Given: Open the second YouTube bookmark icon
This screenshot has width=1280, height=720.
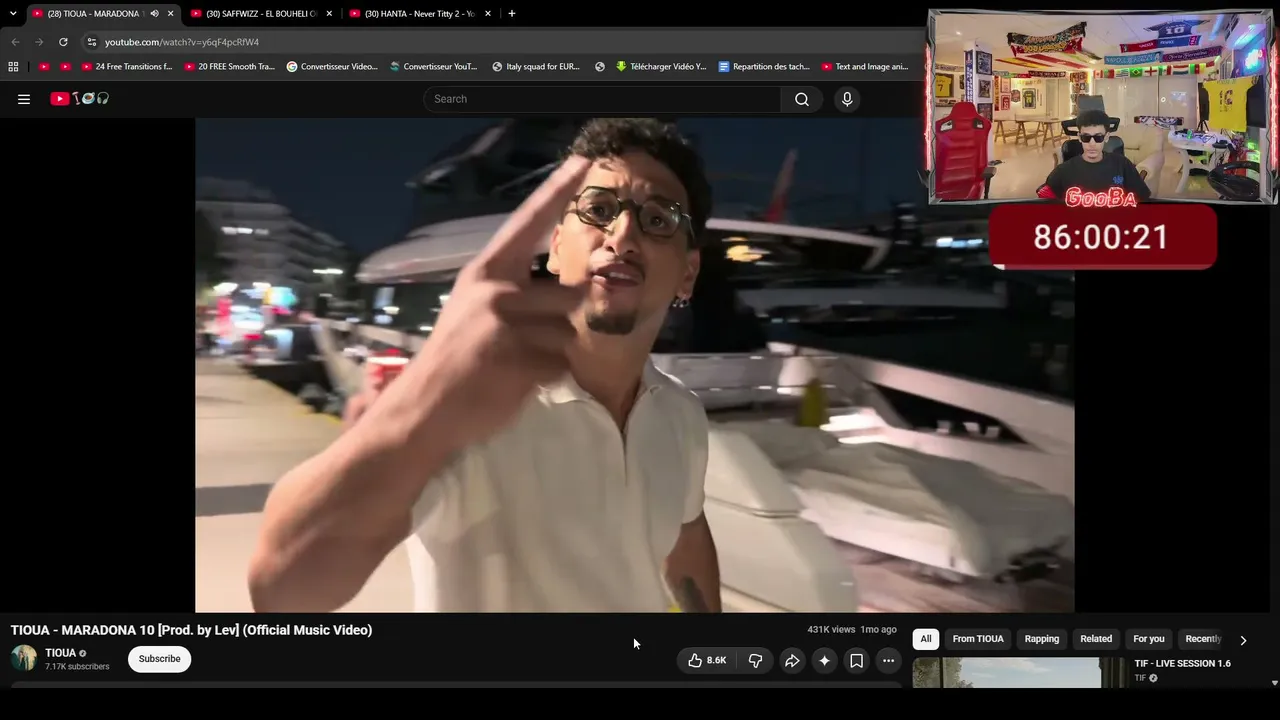Looking at the screenshot, I should [x=65, y=67].
